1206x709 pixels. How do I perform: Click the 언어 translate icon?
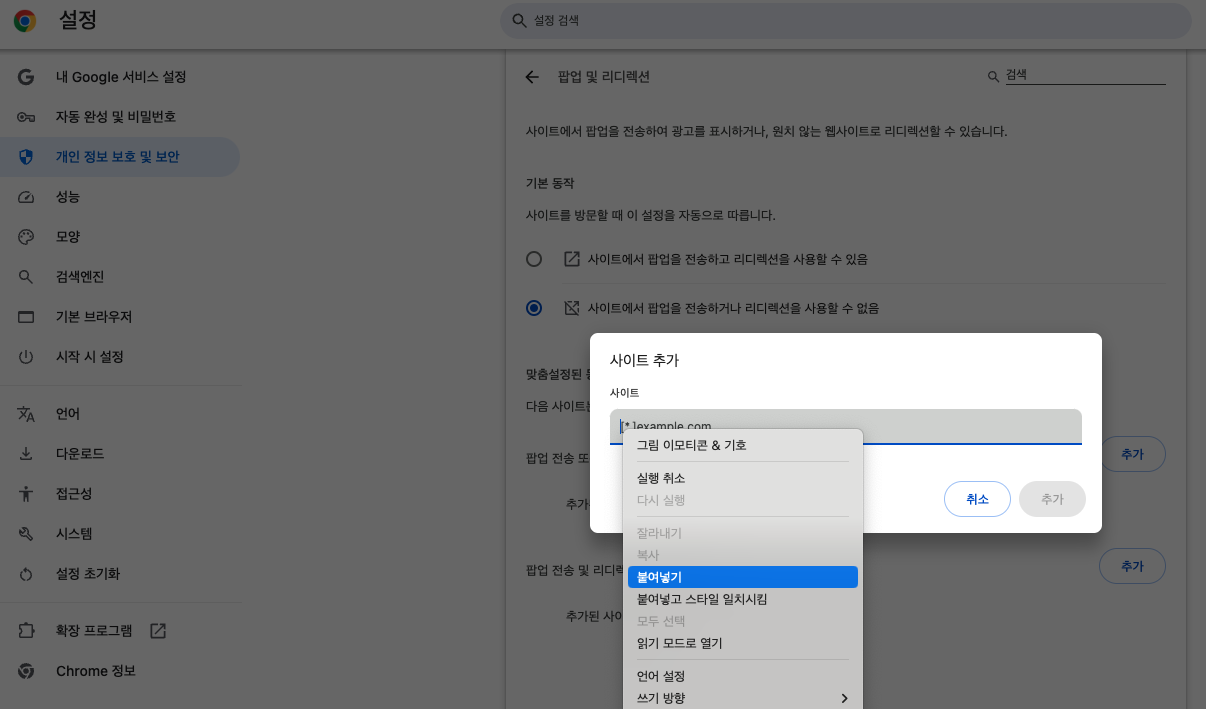pyautogui.click(x=26, y=414)
